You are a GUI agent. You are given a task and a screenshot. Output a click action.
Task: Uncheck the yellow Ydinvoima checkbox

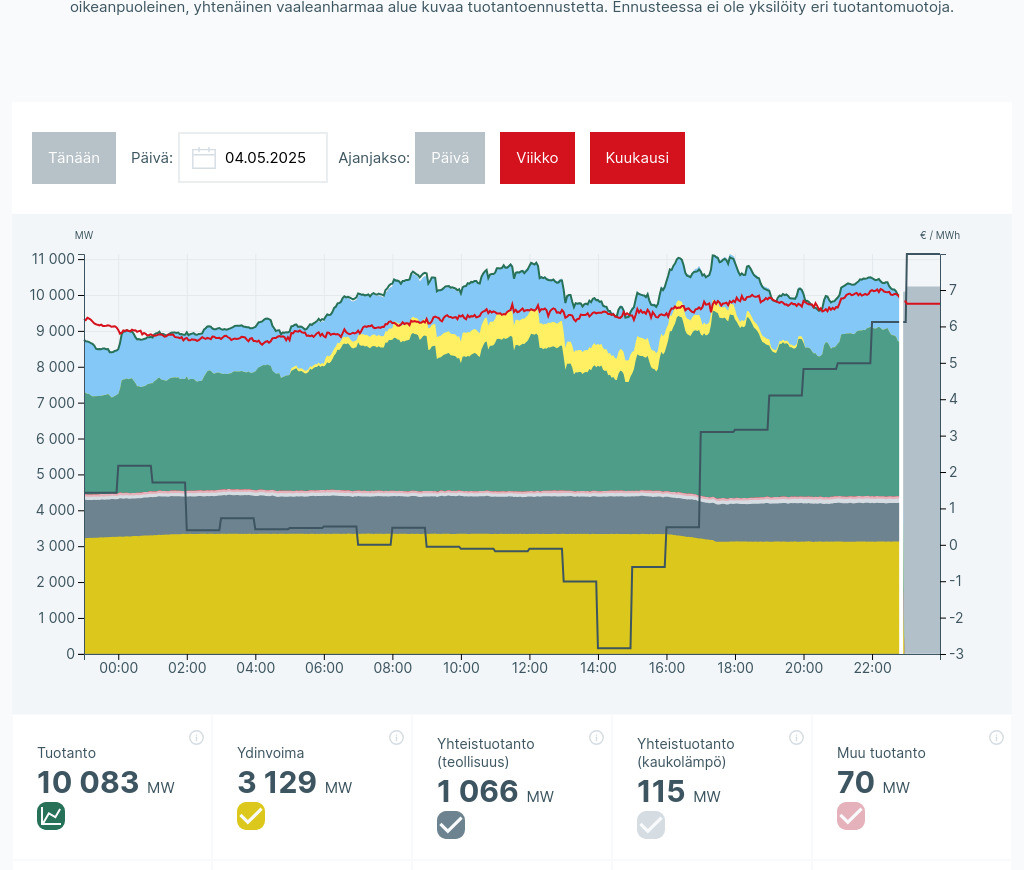[x=251, y=816]
